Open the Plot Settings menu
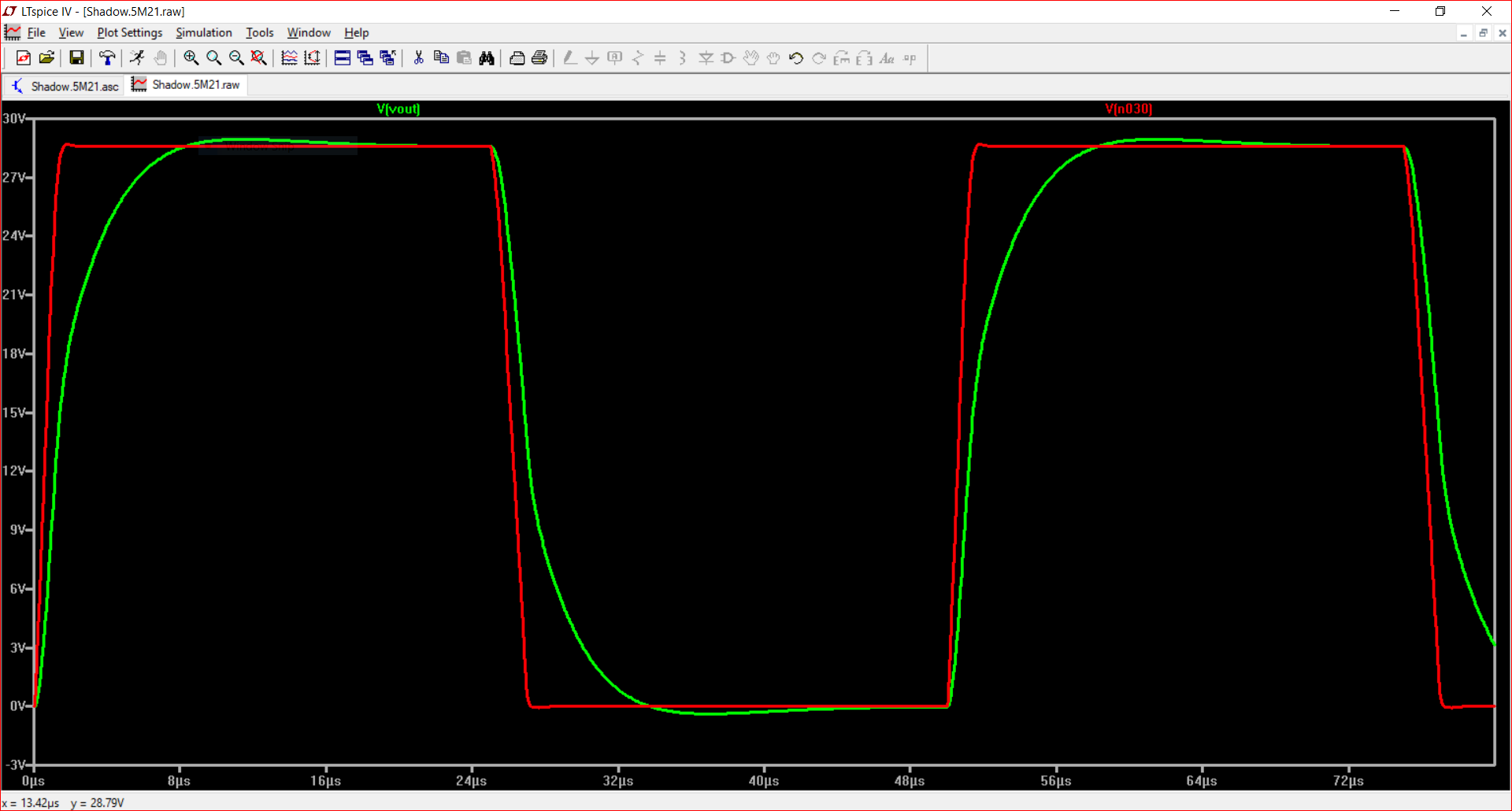 pyautogui.click(x=129, y=32)
